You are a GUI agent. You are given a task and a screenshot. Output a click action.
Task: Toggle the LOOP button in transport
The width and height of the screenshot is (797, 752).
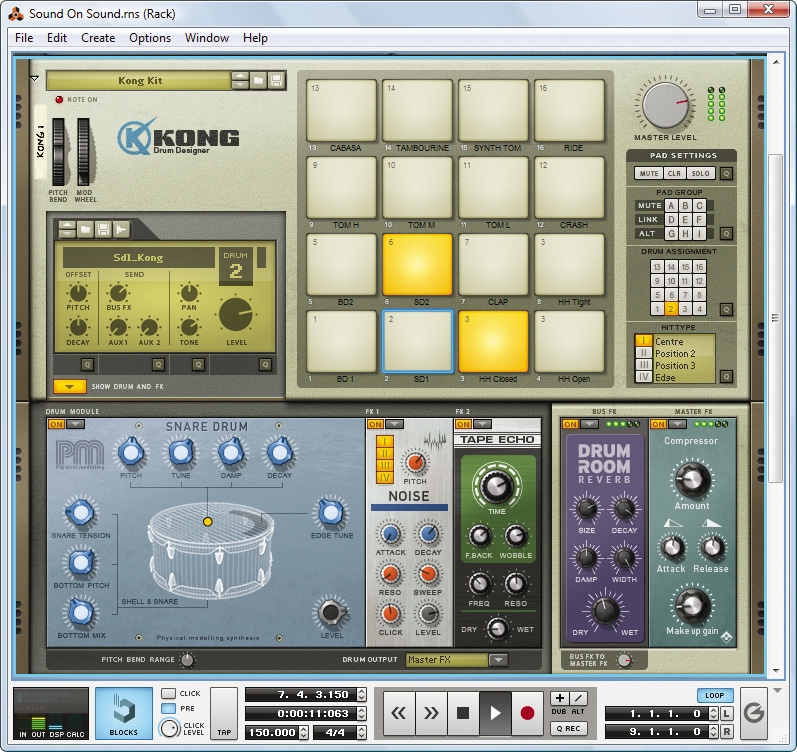(x=715, y=695)
